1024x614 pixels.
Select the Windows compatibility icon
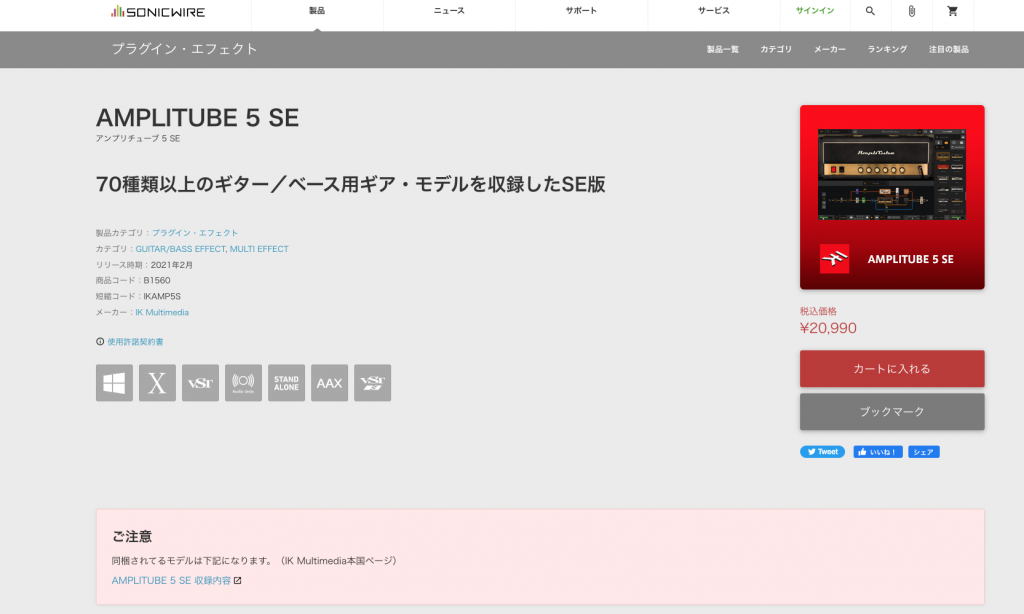pos(113,382)
